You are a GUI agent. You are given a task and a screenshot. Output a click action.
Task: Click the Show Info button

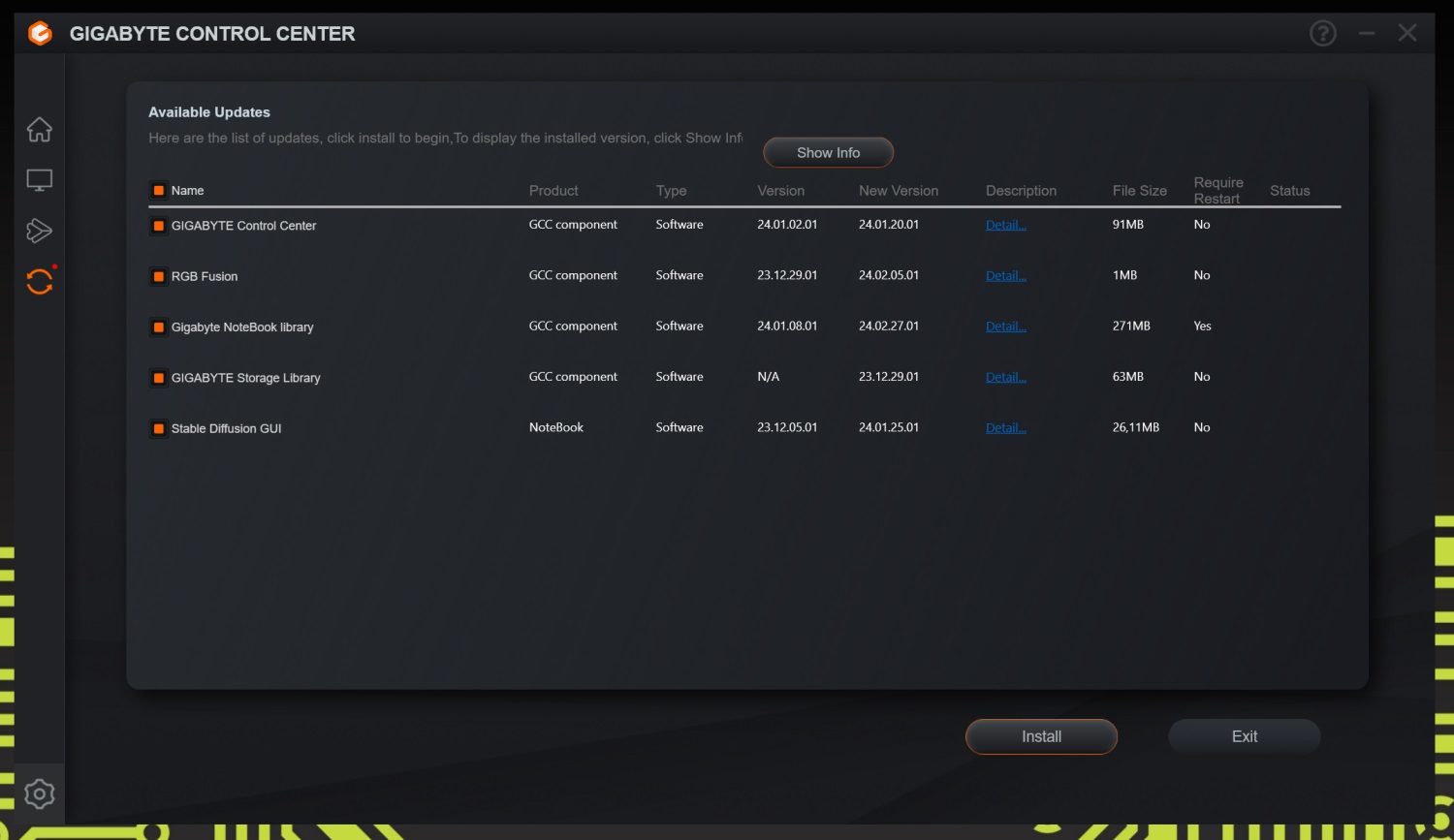(829, 152)
